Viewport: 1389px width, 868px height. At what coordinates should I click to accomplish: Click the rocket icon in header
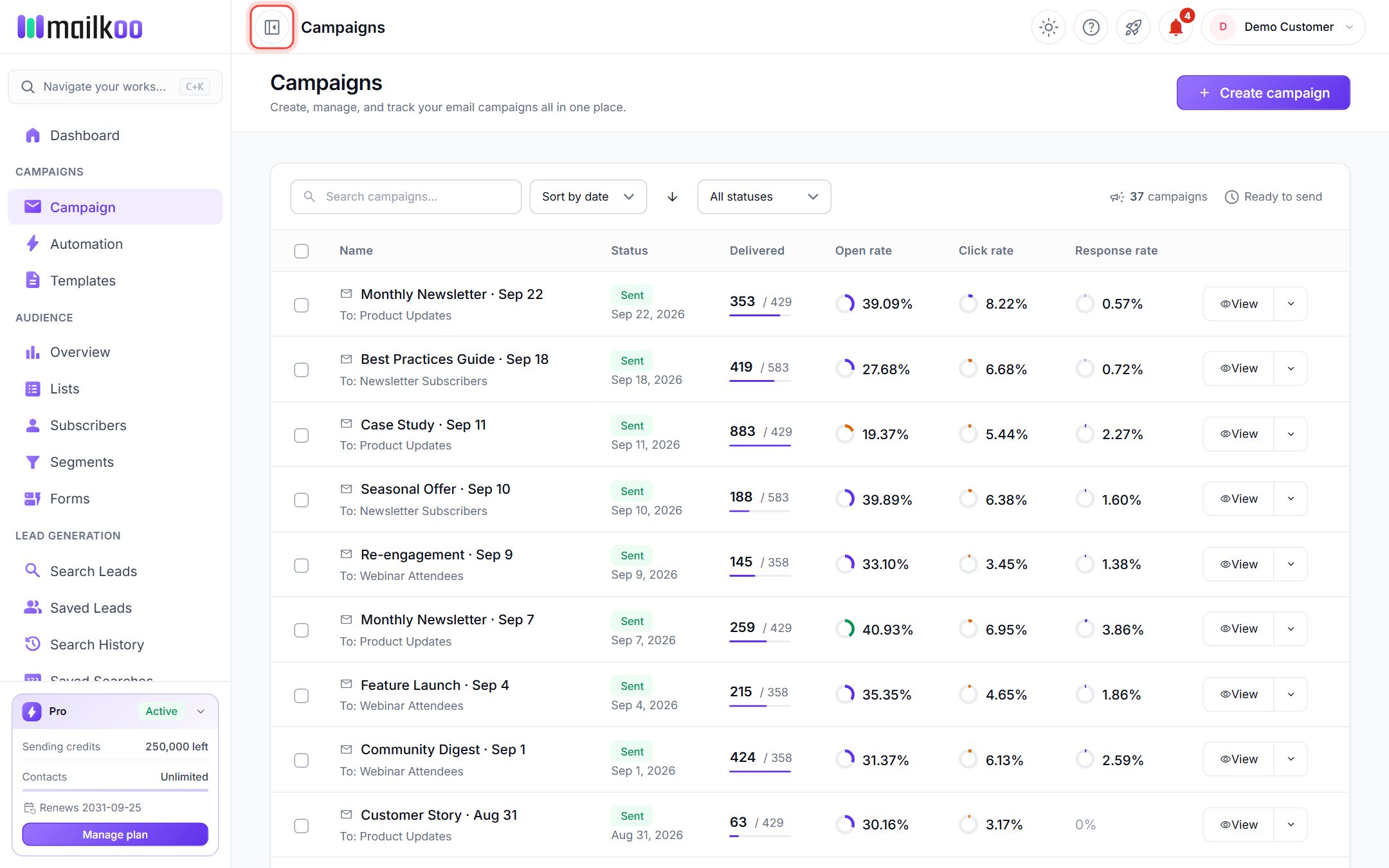click(x=1133, y=27)
